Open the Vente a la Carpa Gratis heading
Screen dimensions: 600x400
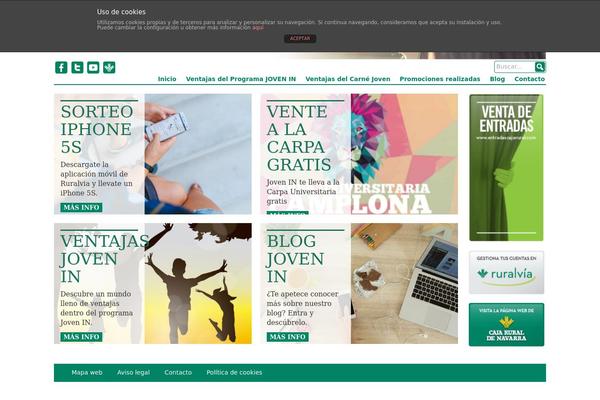click(x=299, y=138)
